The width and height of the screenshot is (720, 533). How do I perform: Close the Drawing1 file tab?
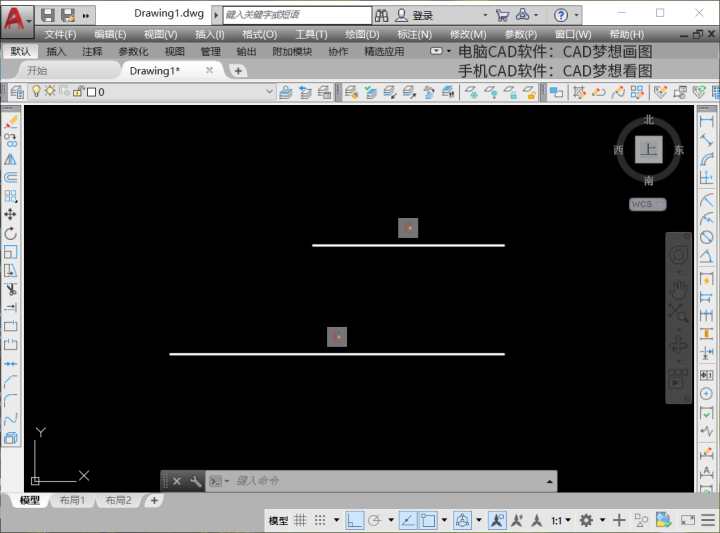209,70
